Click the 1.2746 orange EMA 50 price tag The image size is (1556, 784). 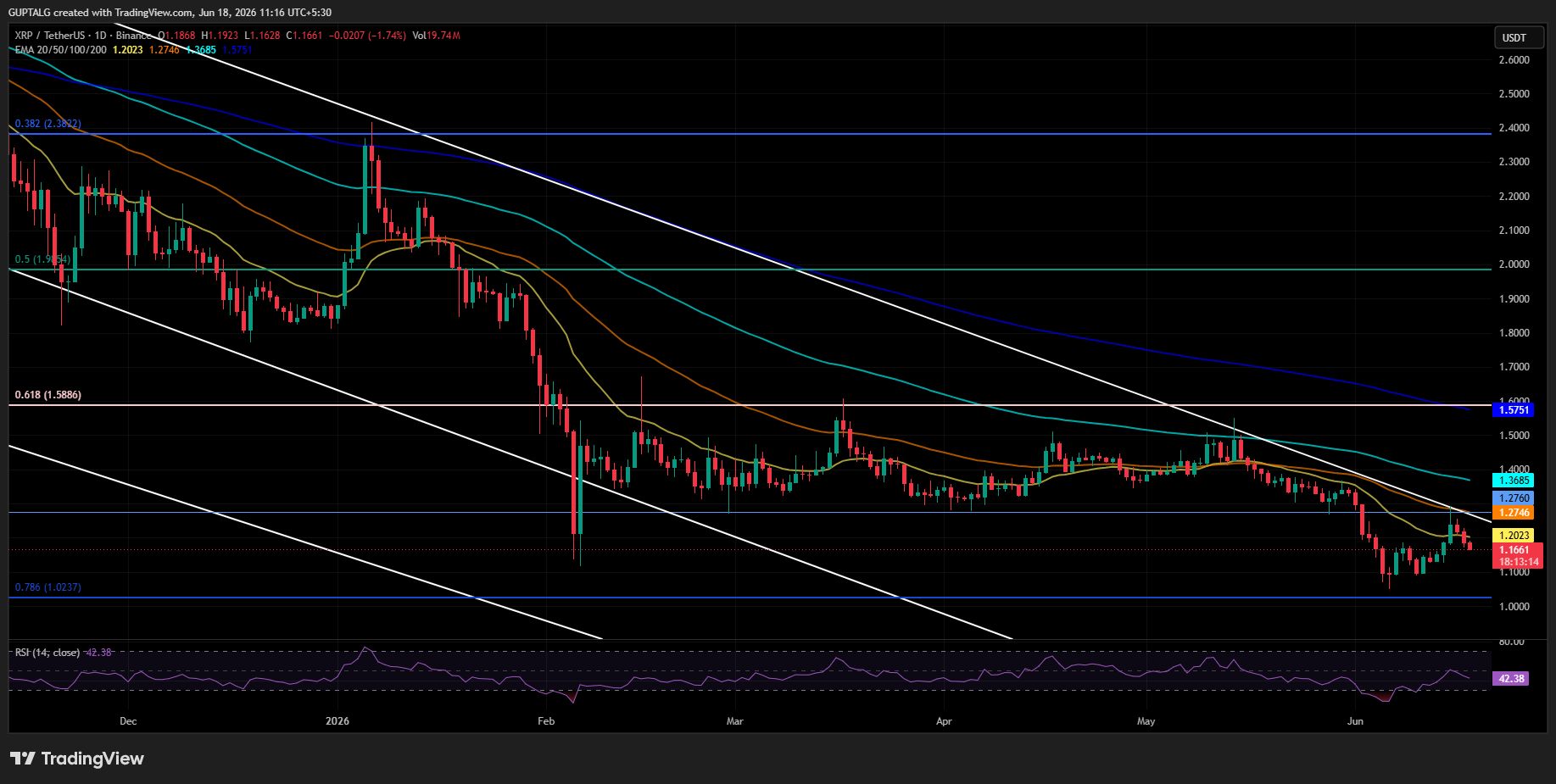pos(1514,513)
